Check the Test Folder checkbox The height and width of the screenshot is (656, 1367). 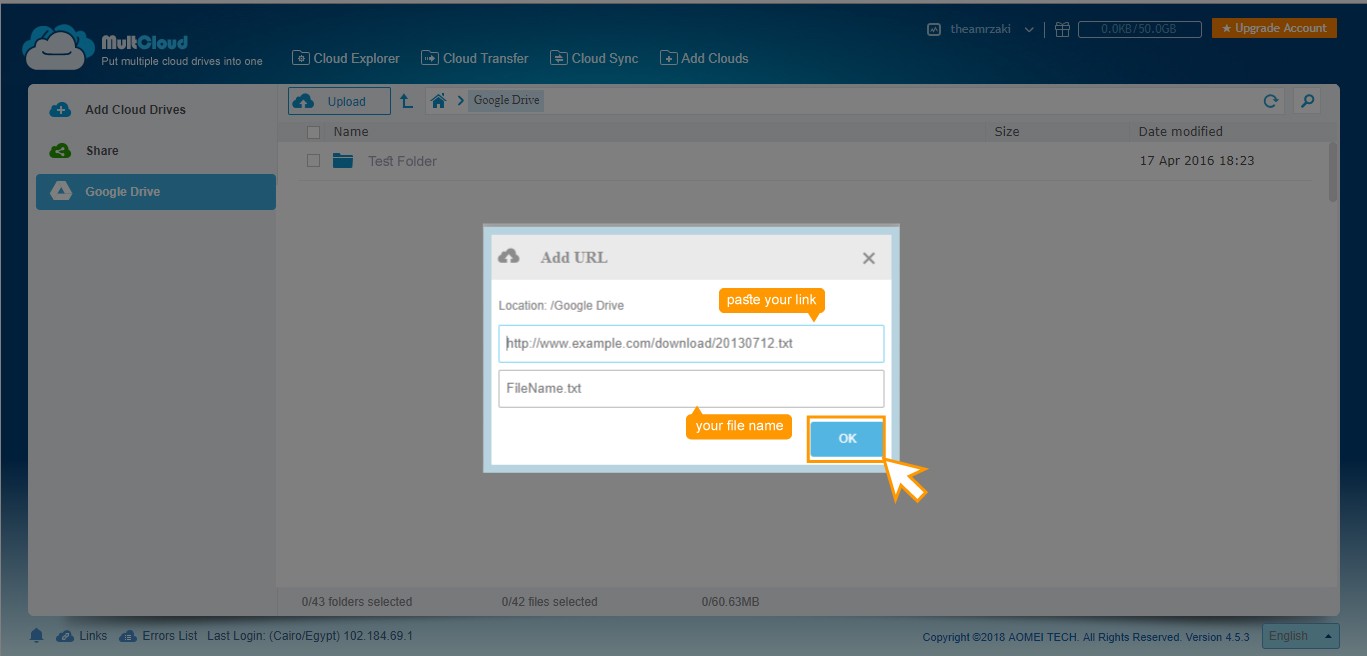313,160
